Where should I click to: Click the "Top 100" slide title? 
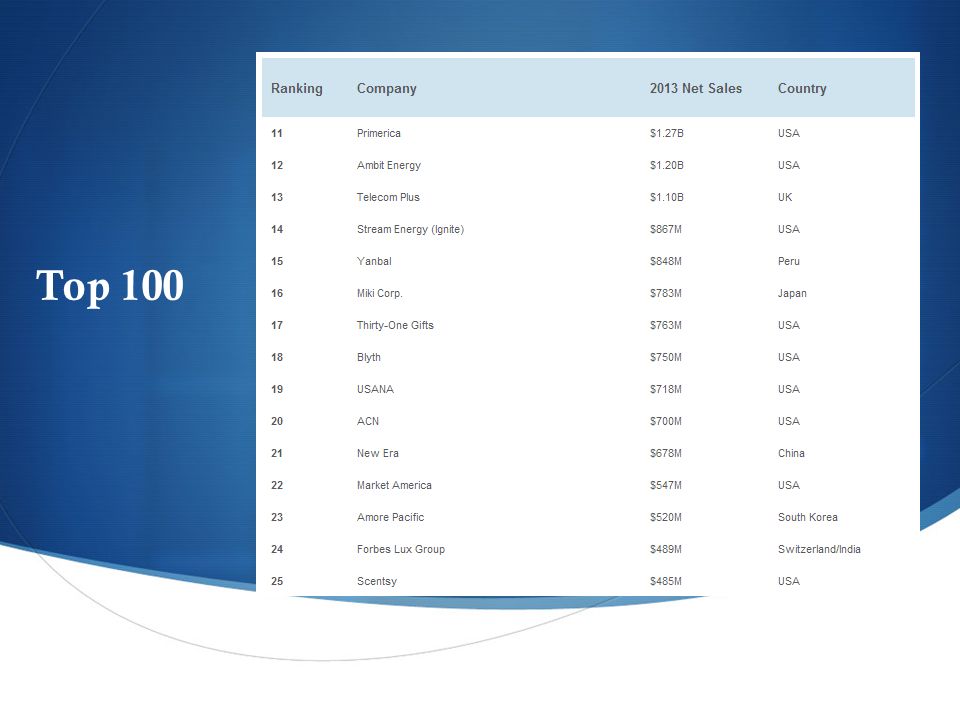tap(110, 286)
